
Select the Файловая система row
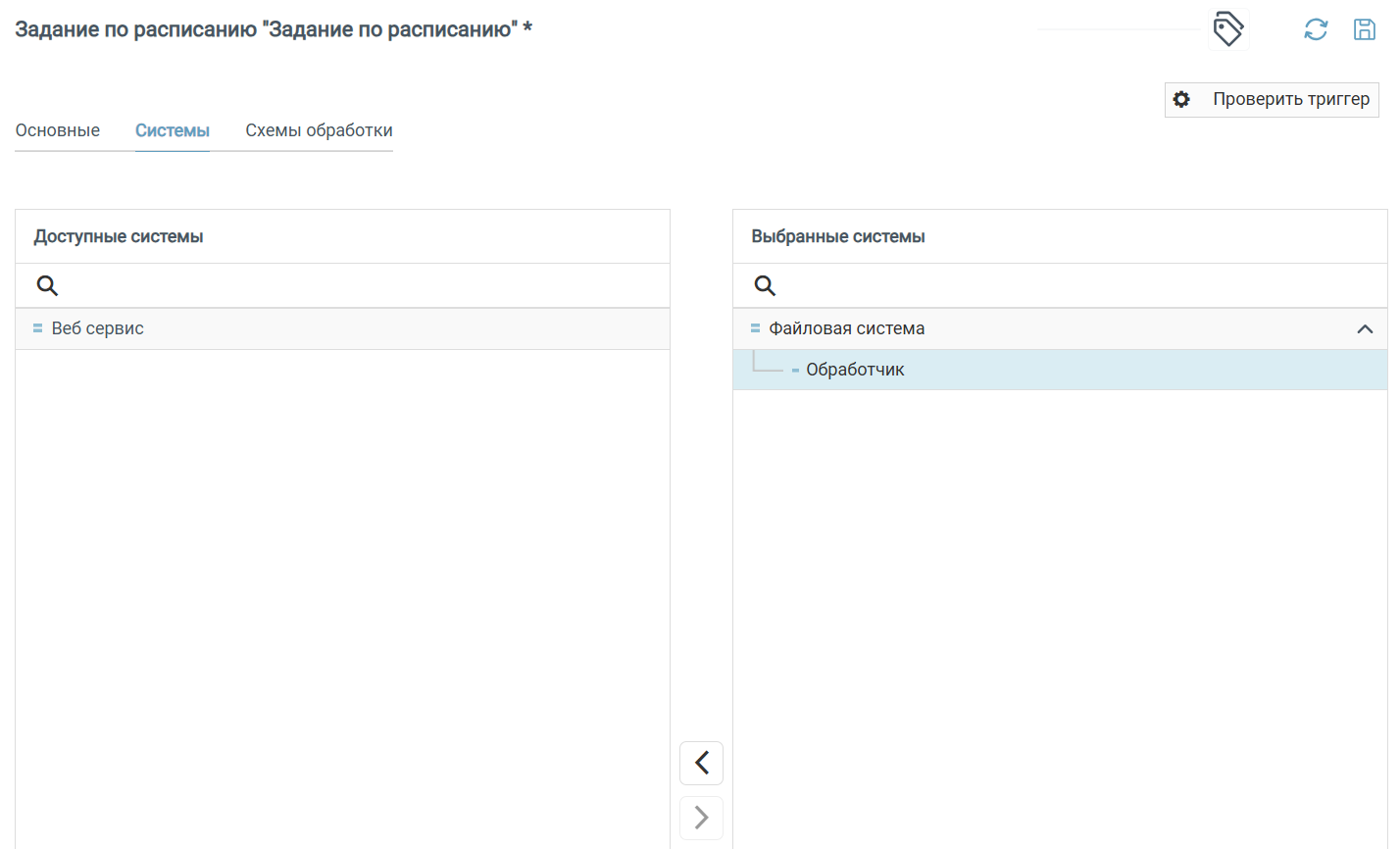click(x=847, y=328)
